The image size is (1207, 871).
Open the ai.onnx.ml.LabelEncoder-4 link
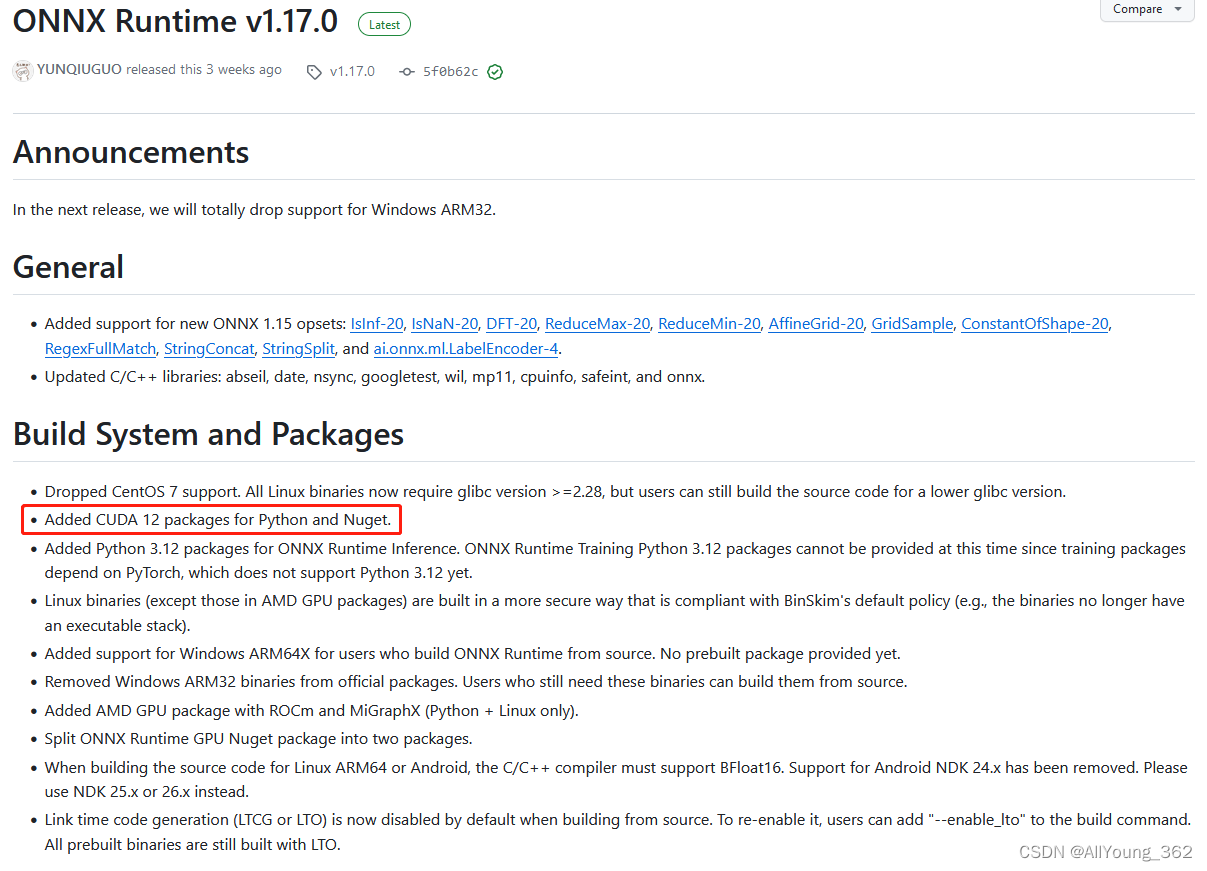[465, 348]
